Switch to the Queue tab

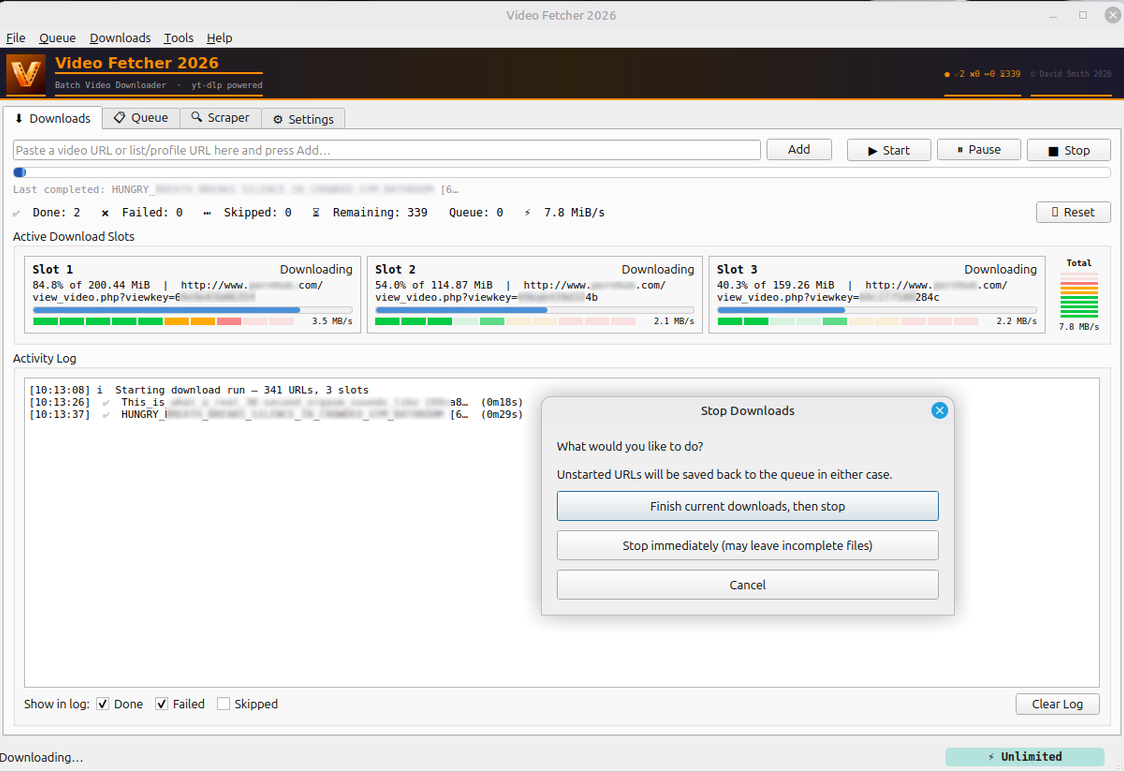(141, 118)
